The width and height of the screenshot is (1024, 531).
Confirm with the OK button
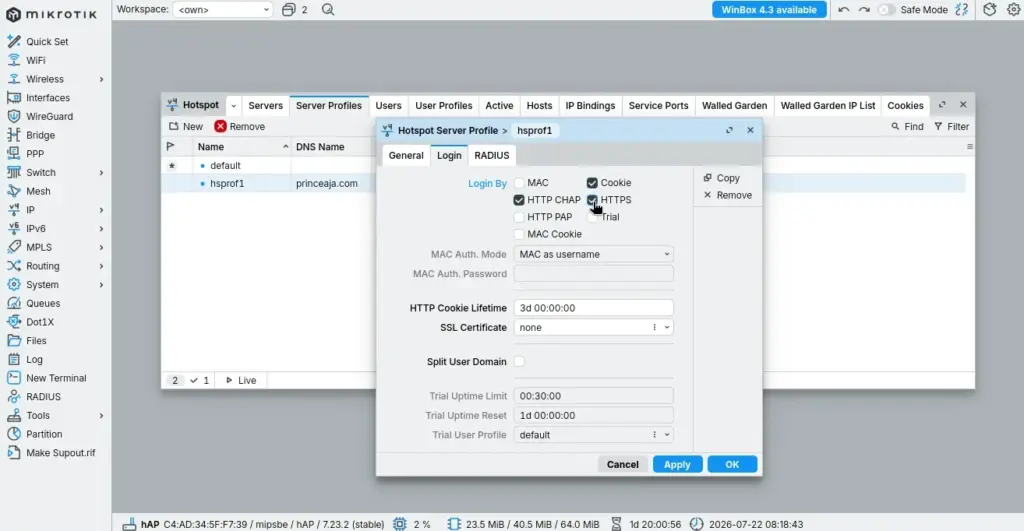coord(732,464)
